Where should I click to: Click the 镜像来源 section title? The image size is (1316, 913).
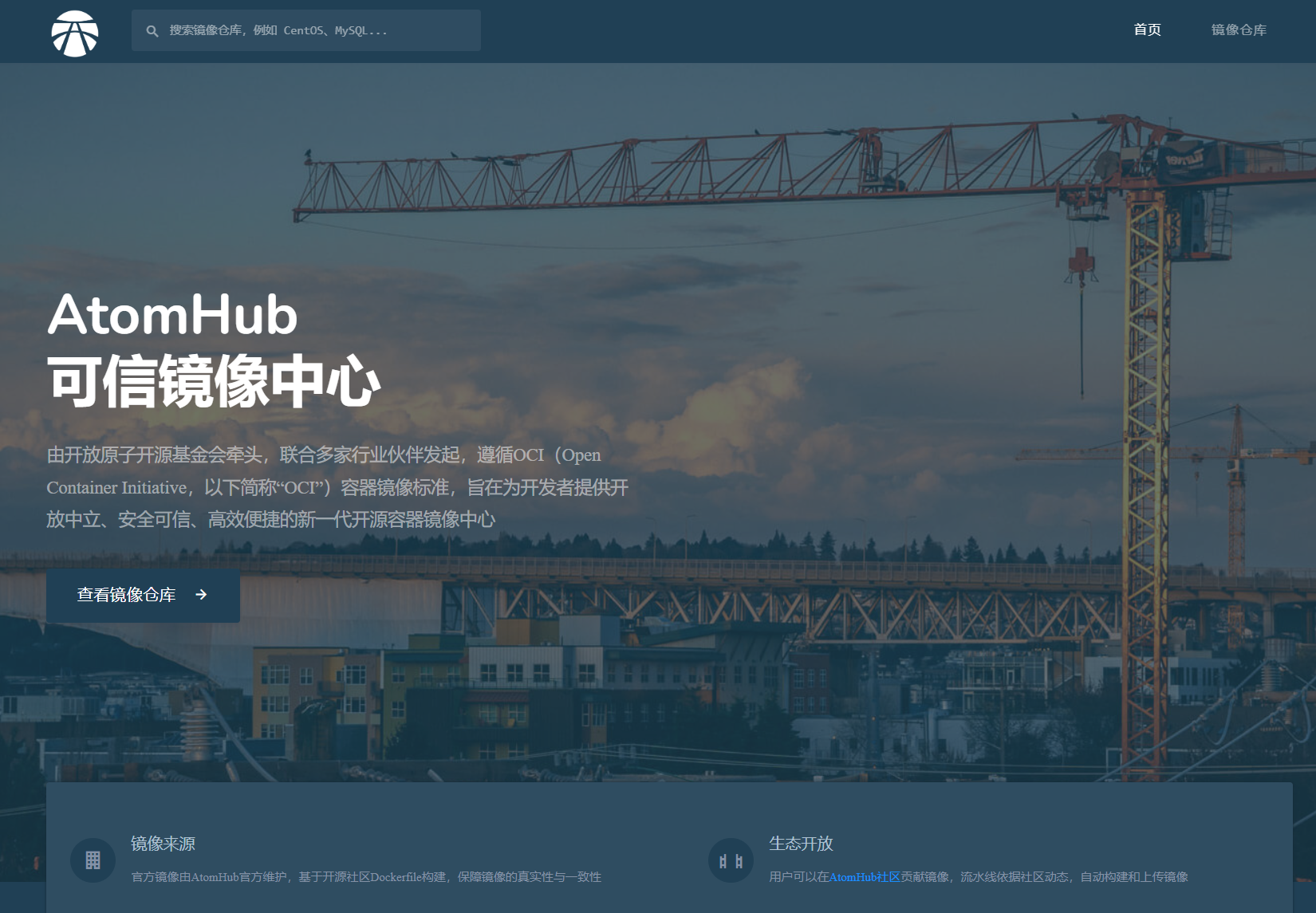(x=163, y=844)
